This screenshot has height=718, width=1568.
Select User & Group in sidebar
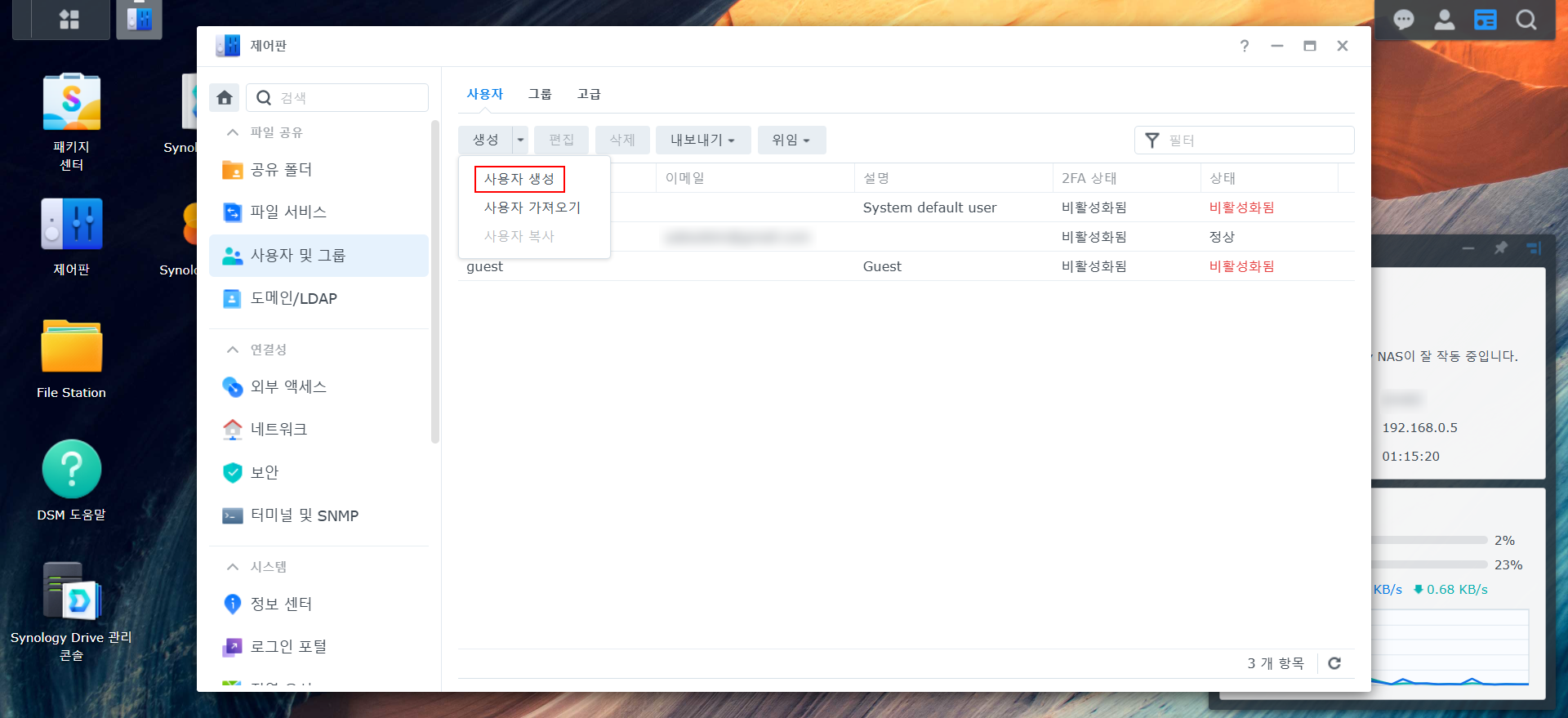pos(318,256)
